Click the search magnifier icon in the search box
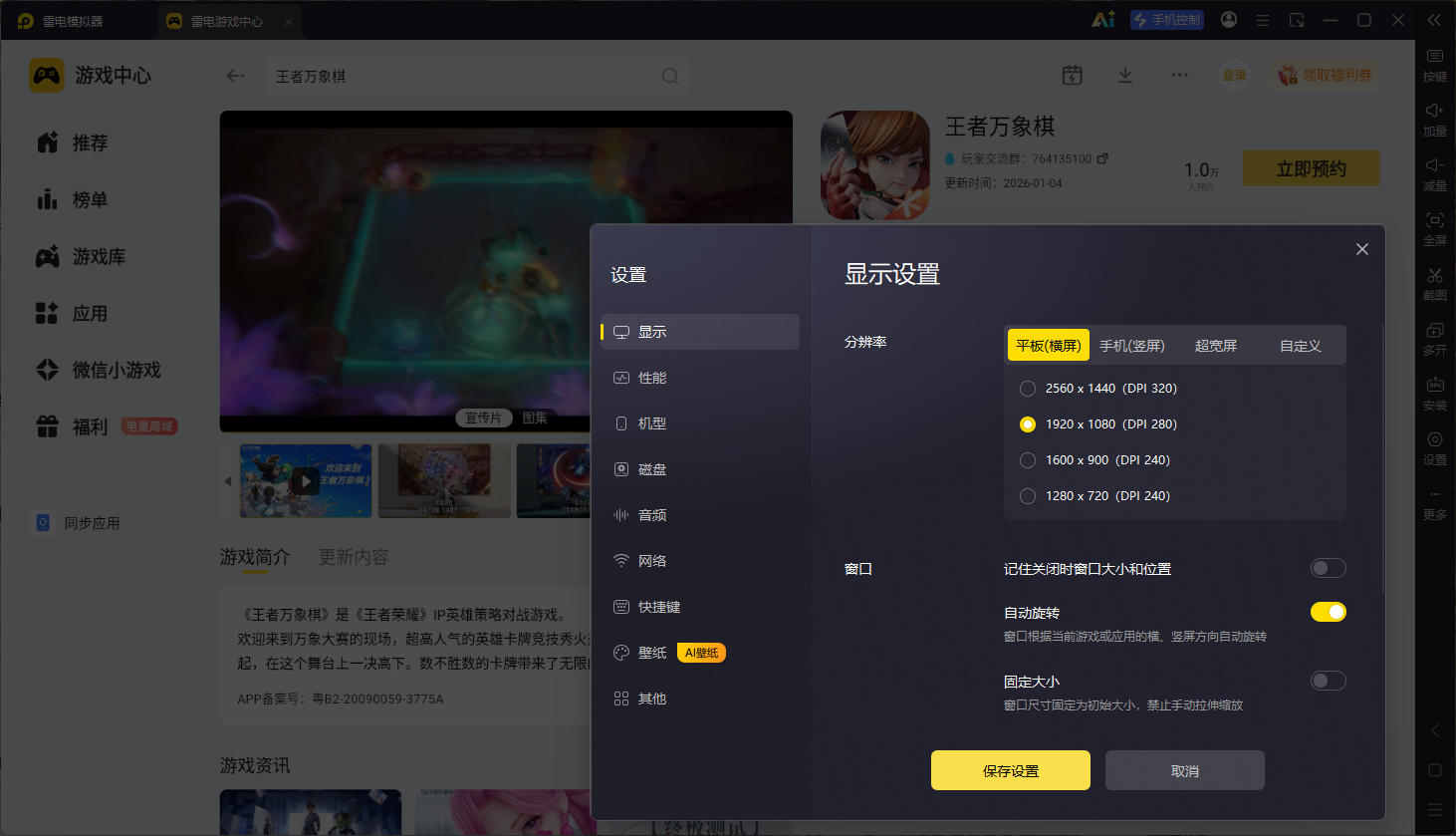Image resolution: width=1456 pixels, height=836 pixels. coord(670,76)
